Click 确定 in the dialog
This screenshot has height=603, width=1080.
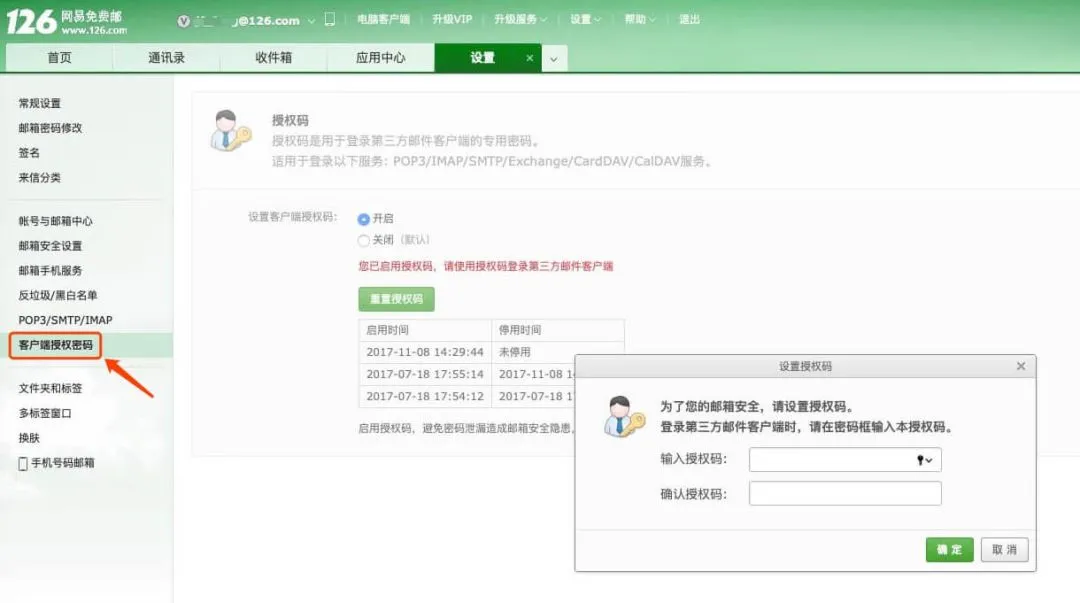[x=948, y=549]
